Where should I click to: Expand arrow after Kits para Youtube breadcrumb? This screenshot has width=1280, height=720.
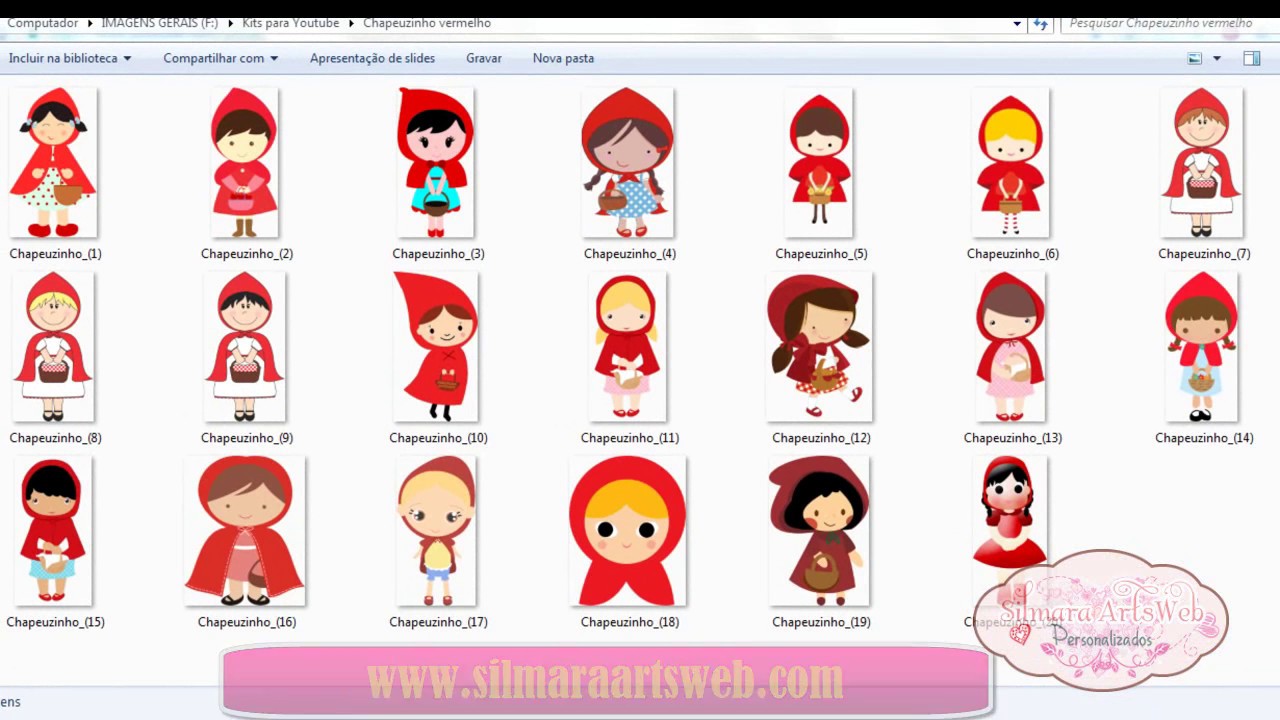point(351,23)
